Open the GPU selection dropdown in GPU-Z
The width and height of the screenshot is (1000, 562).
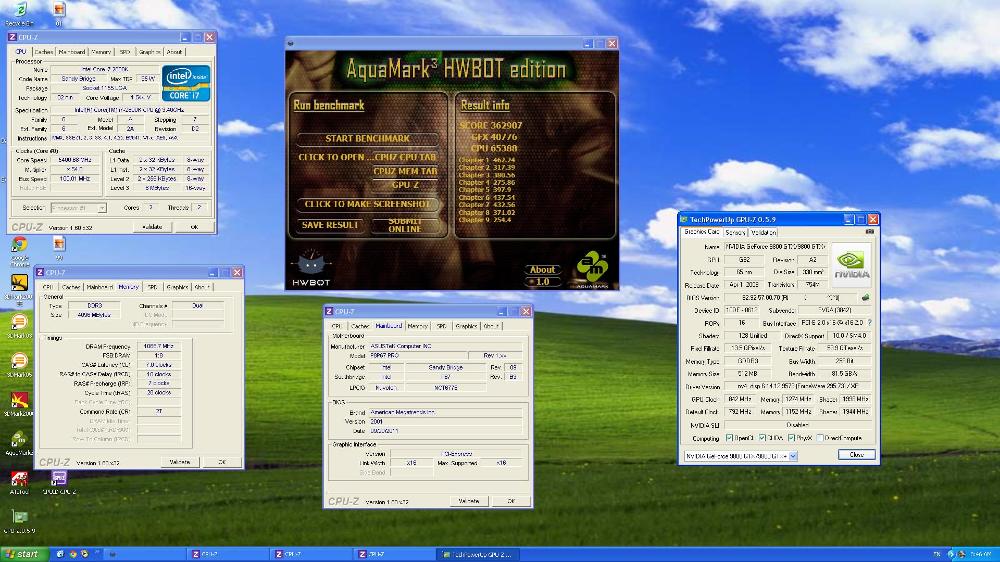[793, 456]
